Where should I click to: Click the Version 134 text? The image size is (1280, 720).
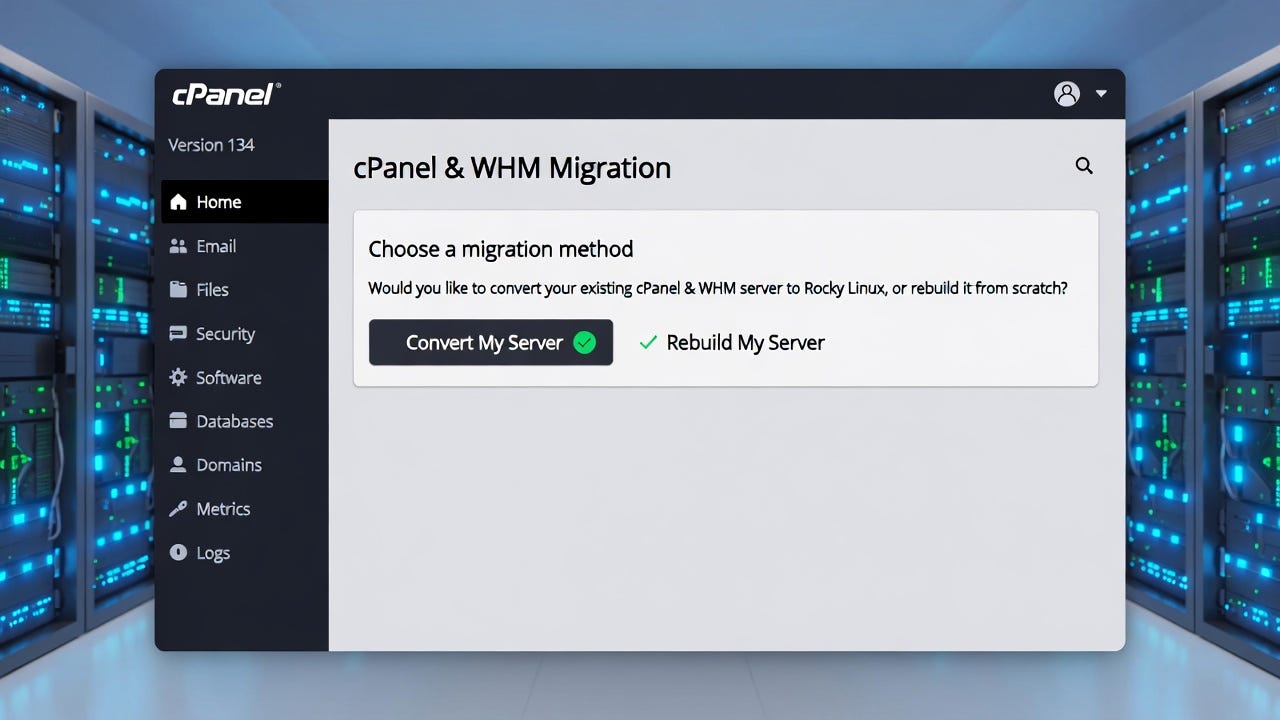[x=211, y=145]
